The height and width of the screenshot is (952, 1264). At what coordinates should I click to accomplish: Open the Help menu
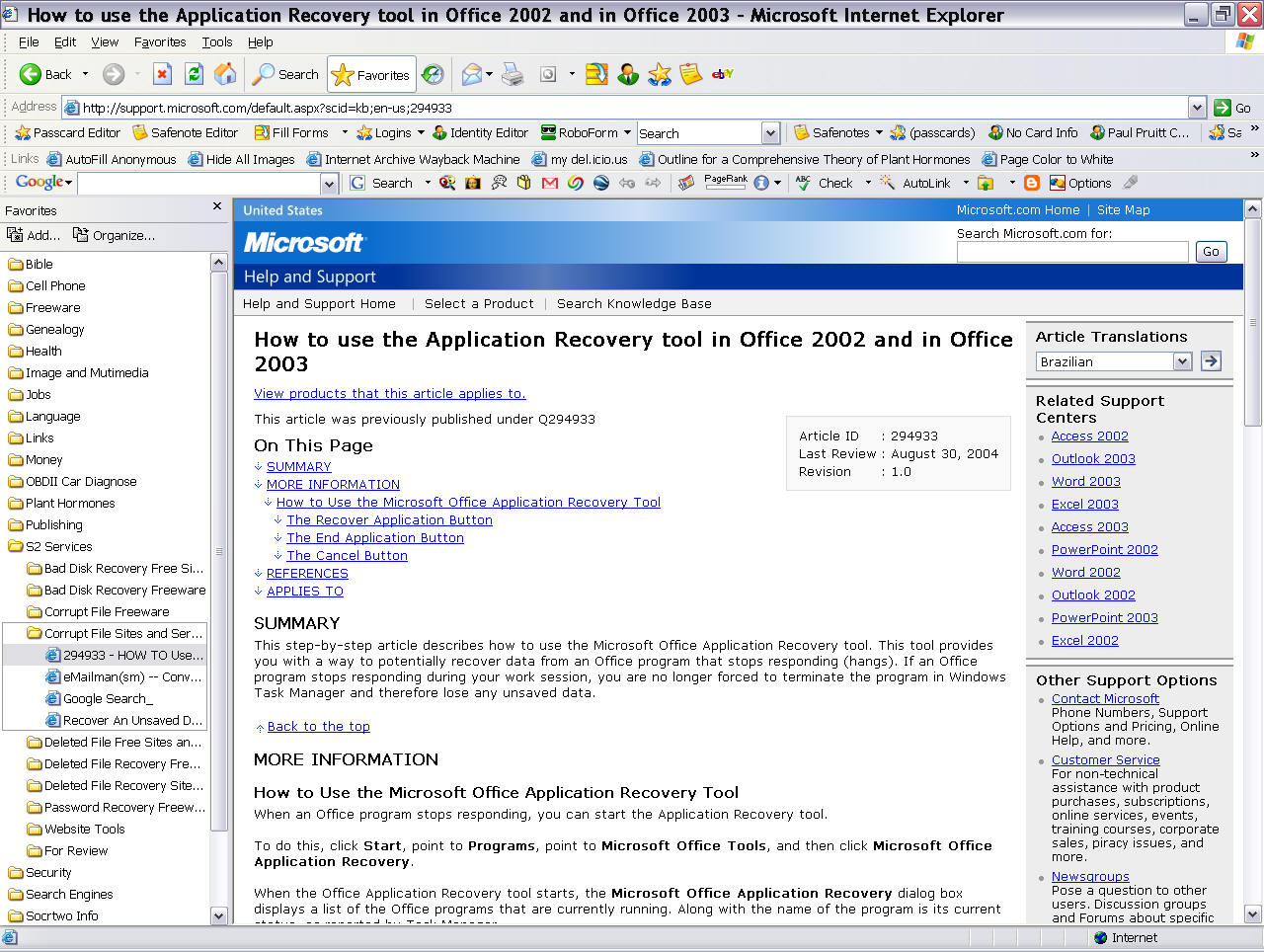point(261,42)
